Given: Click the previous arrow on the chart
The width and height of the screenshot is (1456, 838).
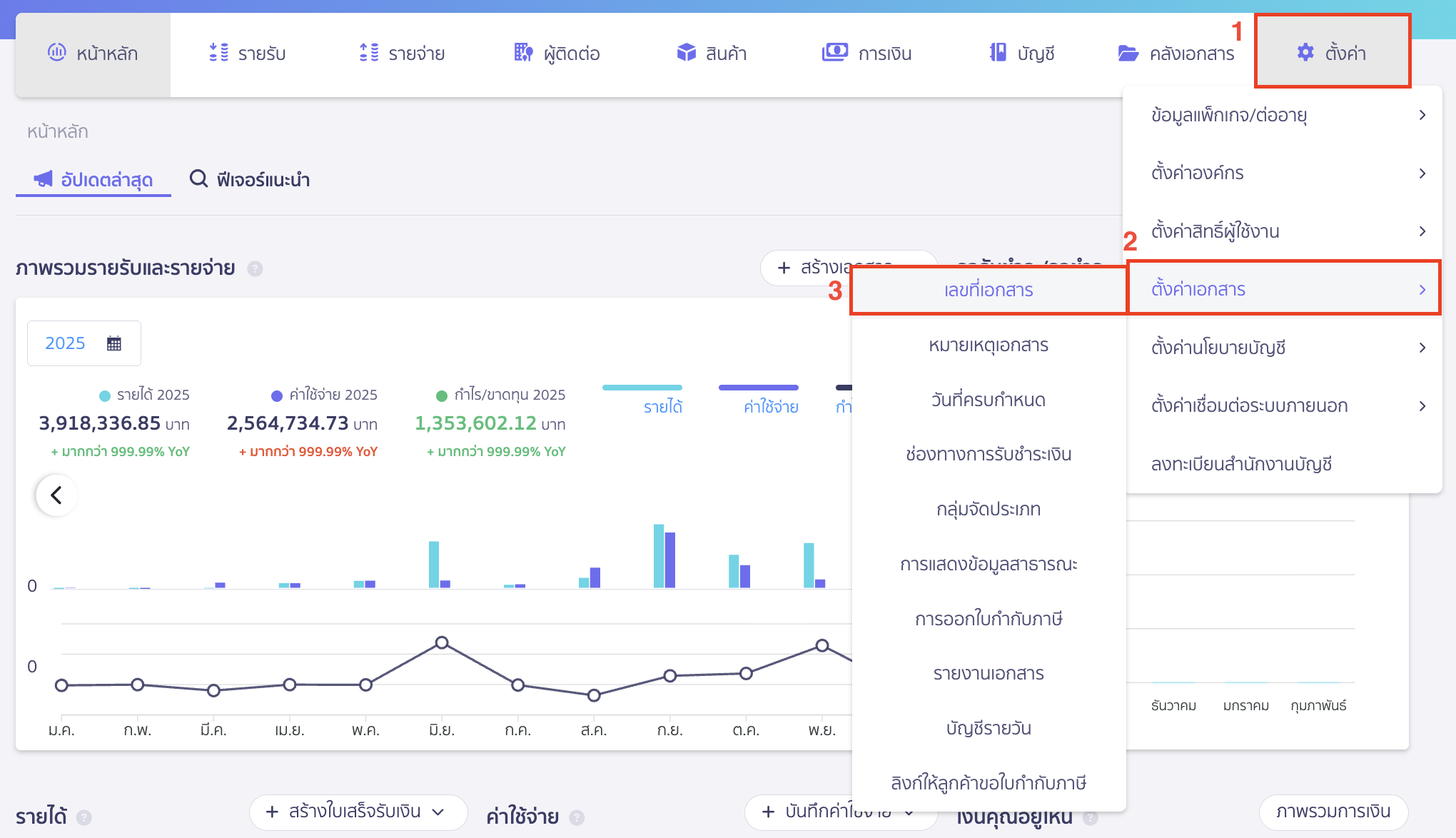Looking at the screenshot, I should coord(56,495).
